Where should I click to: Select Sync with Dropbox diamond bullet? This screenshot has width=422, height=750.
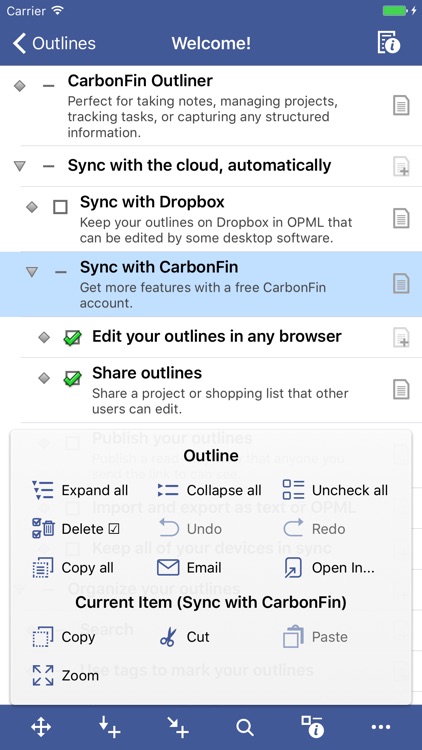click(32, 207)
